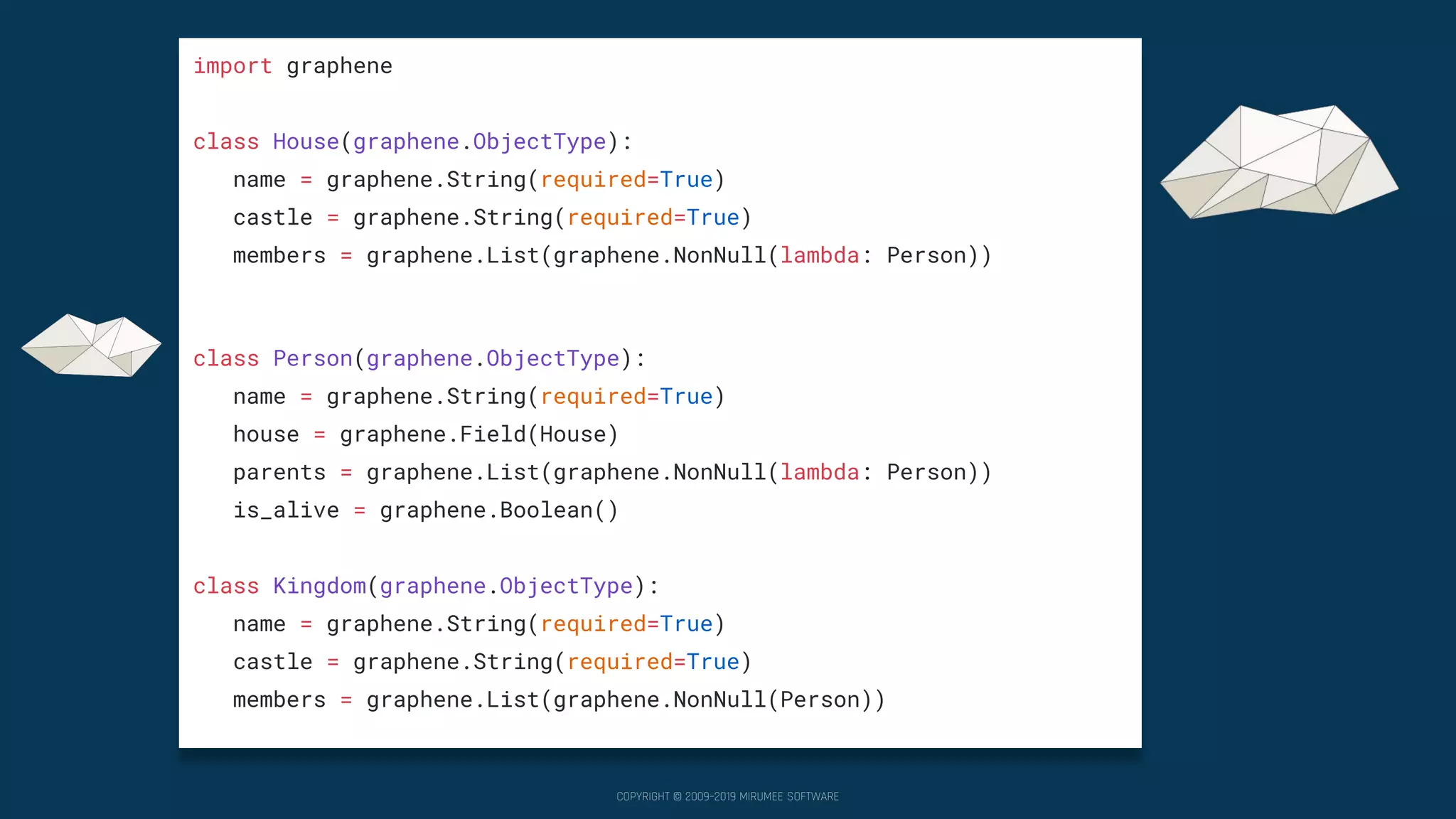Click the 'lambda' keyword in House members line
The height and width of the screenshot is (819, 1456).
[820, 255]
